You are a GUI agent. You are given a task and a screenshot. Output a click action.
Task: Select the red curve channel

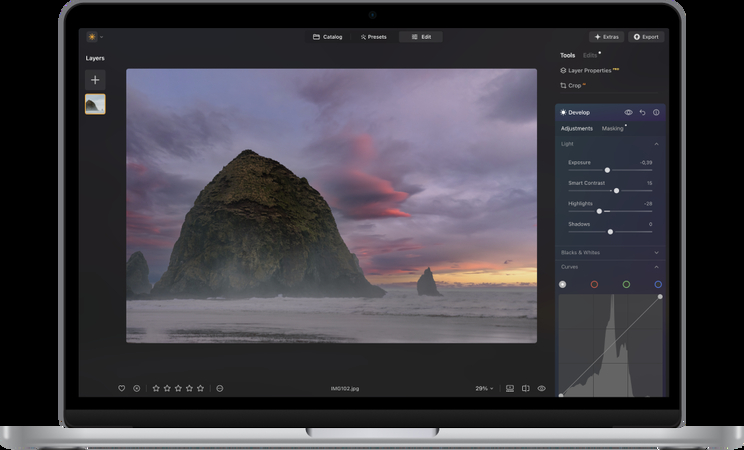594,284
